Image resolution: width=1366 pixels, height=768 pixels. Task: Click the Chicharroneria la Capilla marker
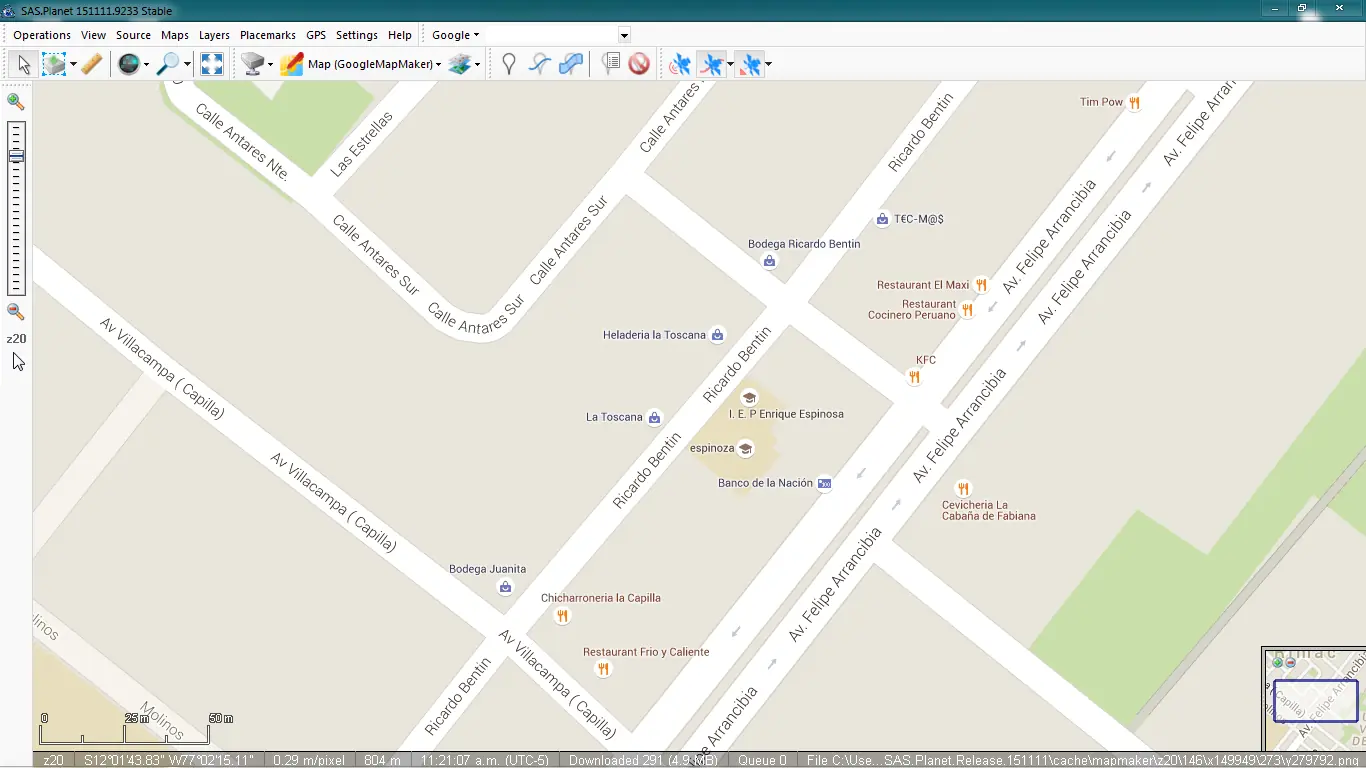[562, 616]
